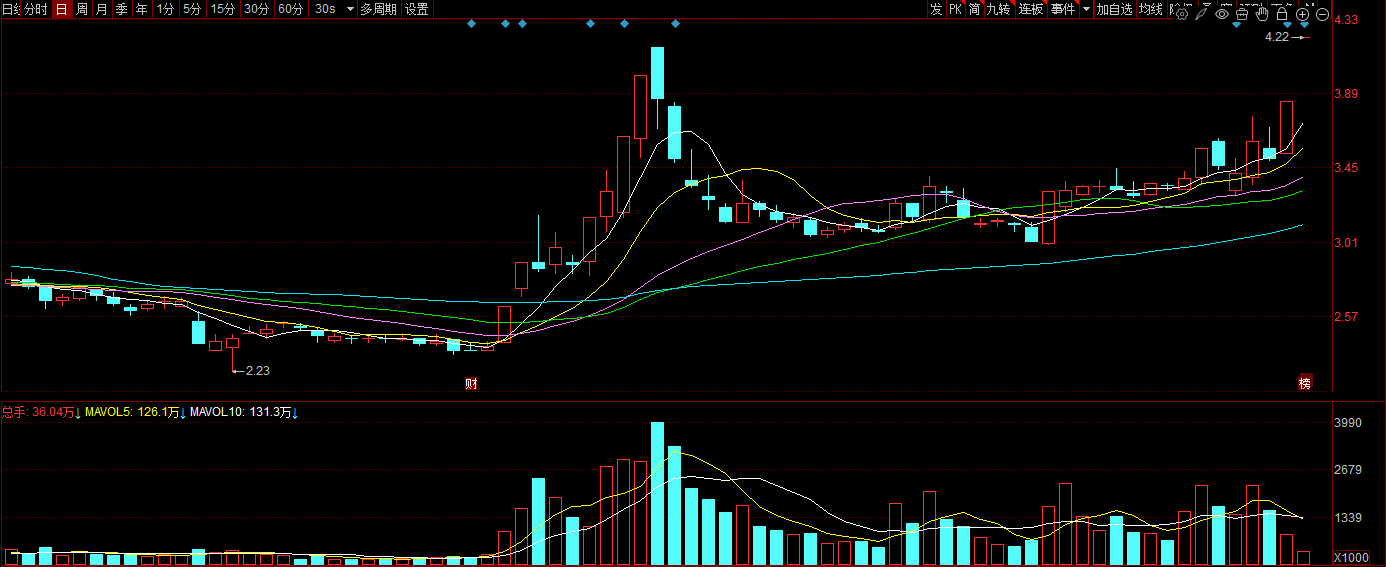Toggle the 九转 indicator button
This screenshot has width=1386, height=567.
pos(999,9)
